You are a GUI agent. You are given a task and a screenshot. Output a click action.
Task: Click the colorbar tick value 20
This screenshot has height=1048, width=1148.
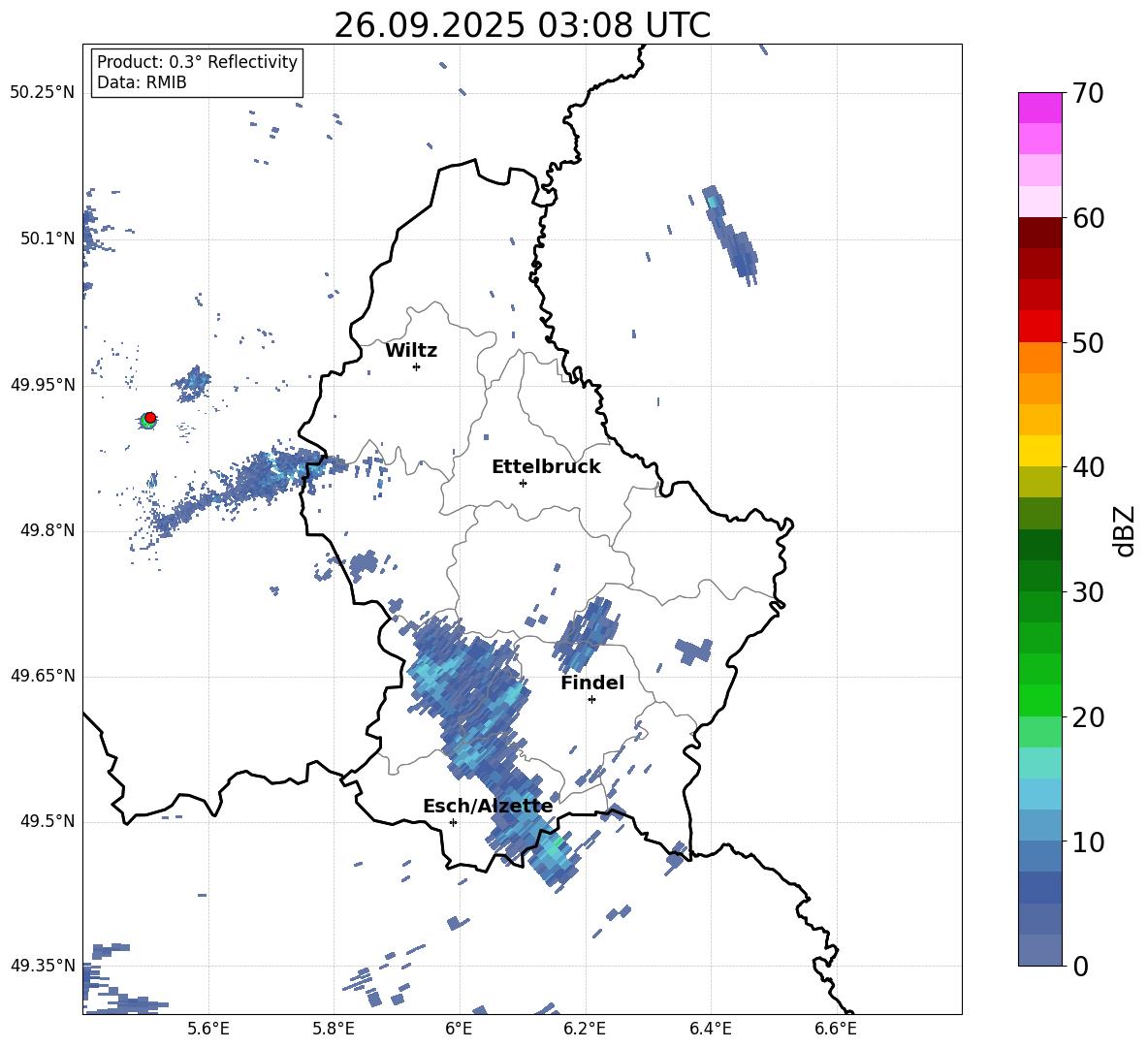click(1088, 716)
